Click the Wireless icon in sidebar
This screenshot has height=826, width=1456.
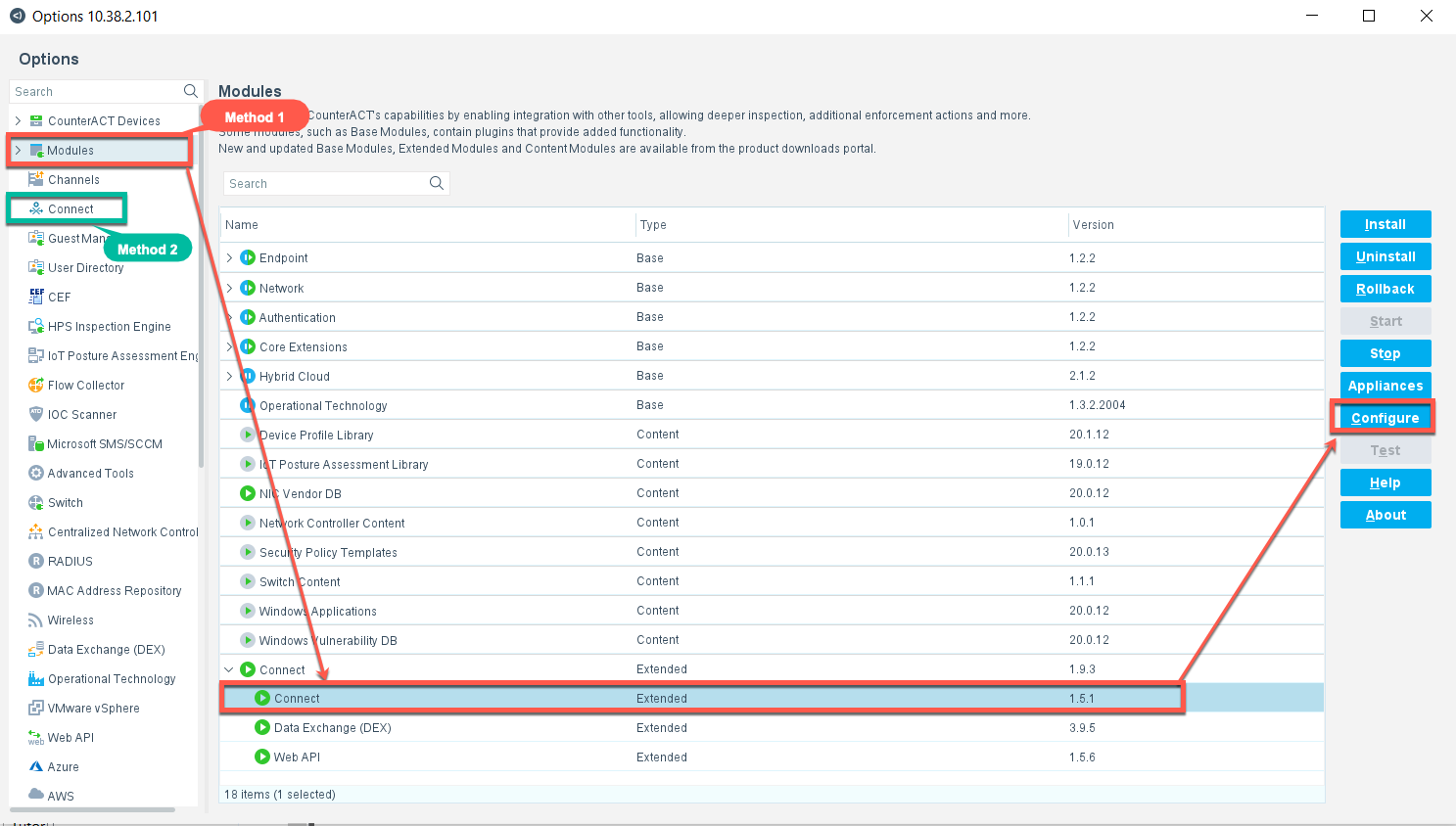tap(36, 620)
